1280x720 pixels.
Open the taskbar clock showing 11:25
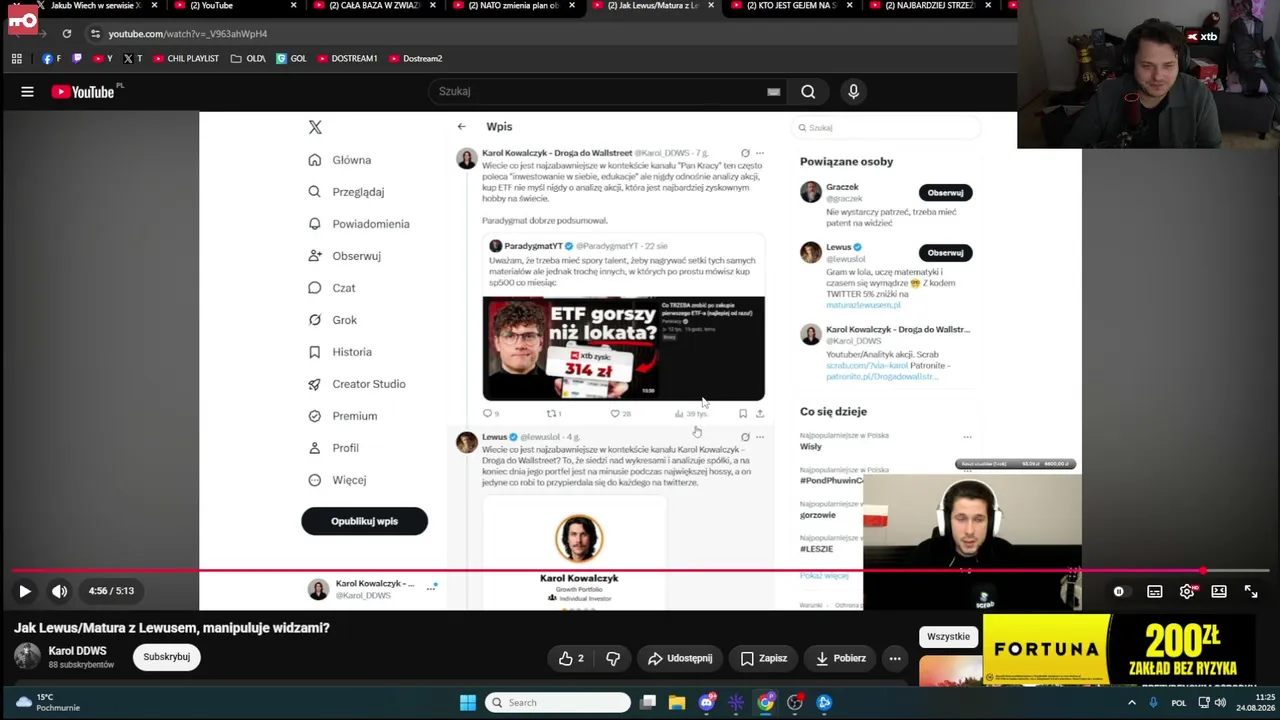[x=1256, y=703]
